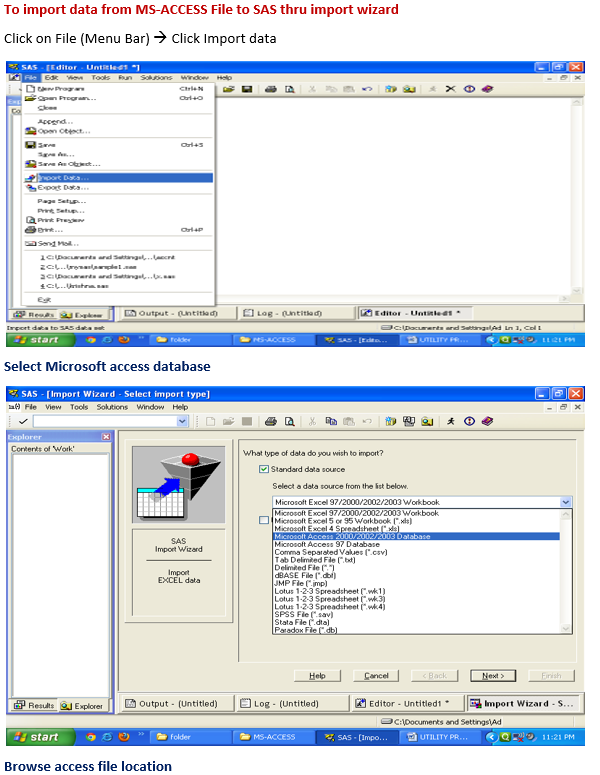The image size is (600, 775).
Task: Click the Clear All X icon in Editor toolbar
Action: point(451,89)
